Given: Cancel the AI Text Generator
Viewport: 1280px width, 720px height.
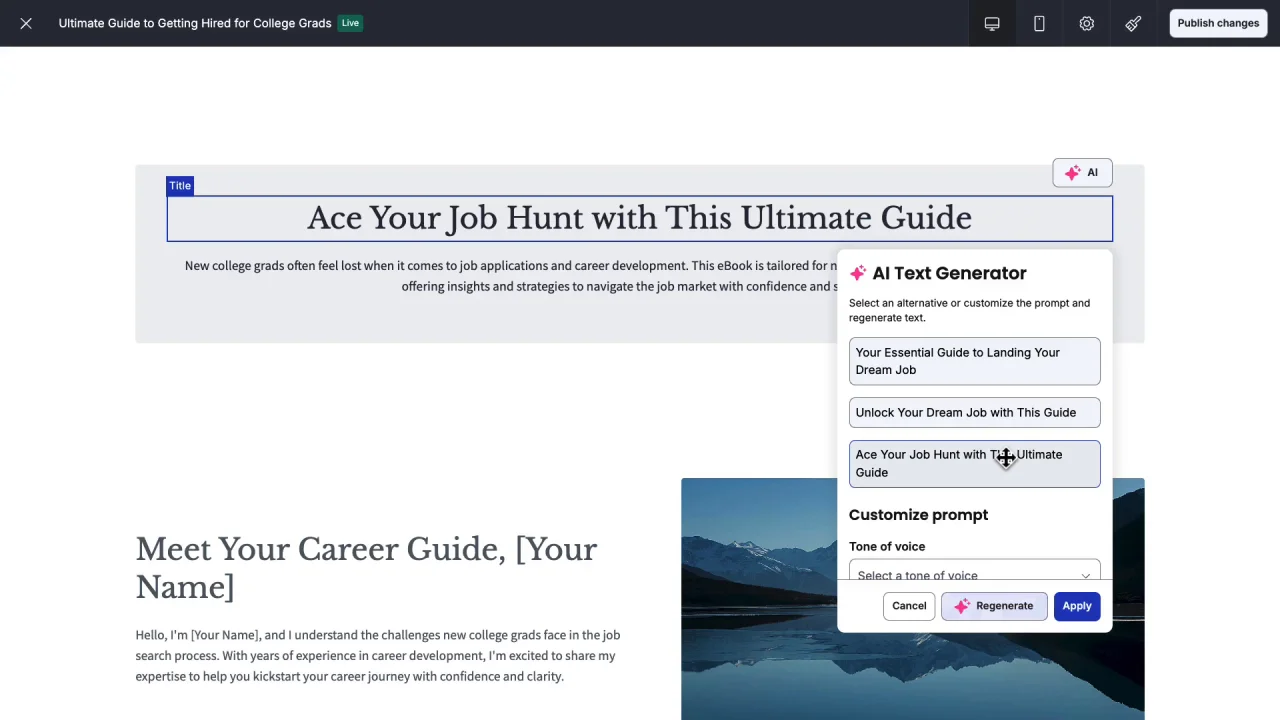Looking at the screenshot, I should point(909,605).
